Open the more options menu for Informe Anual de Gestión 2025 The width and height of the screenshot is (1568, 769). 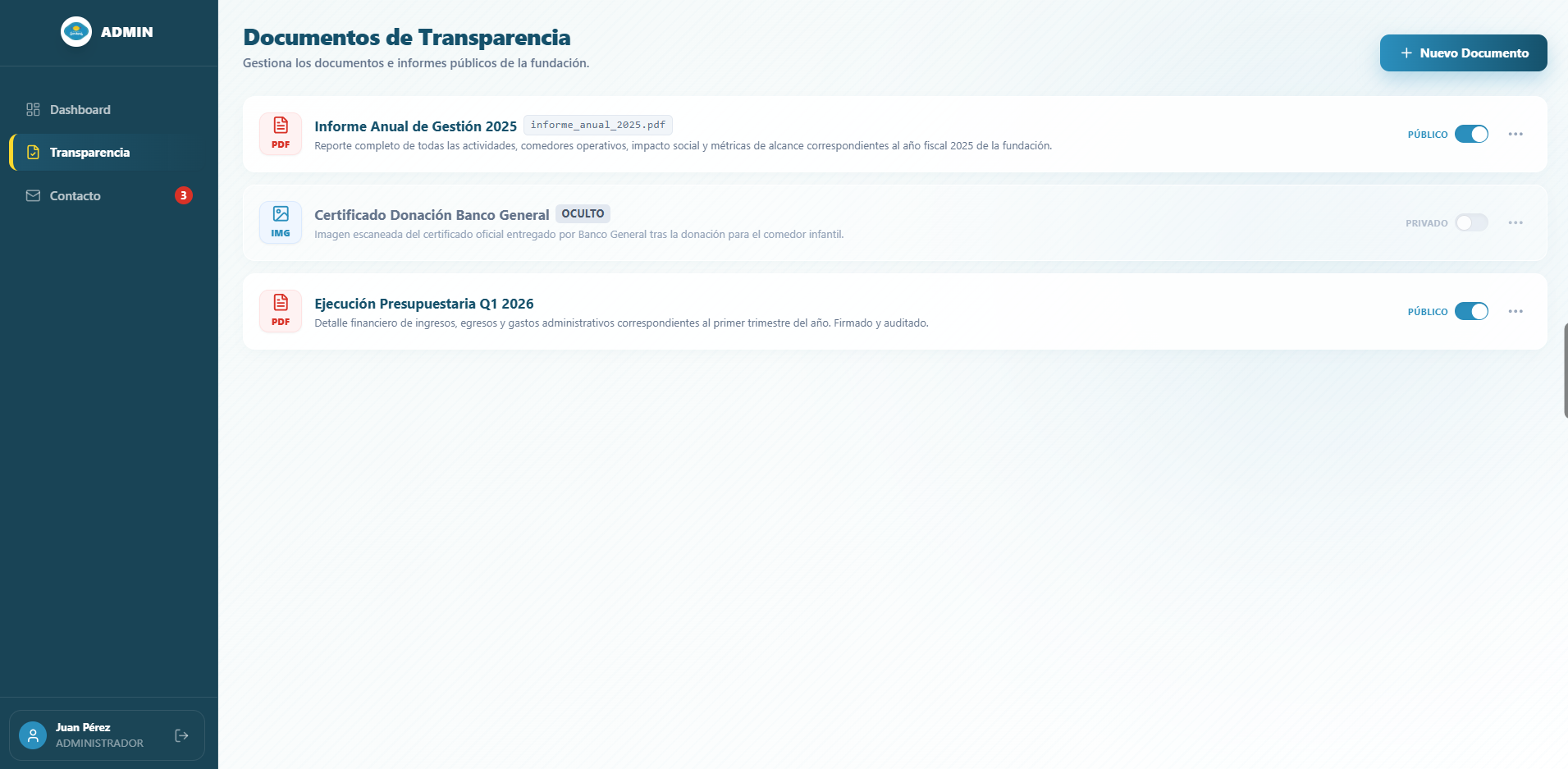[x=1515, y=134]
